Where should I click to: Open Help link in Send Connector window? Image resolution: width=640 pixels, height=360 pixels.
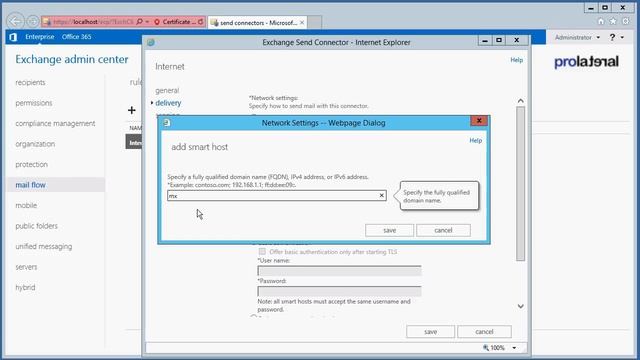click(516, 60)
